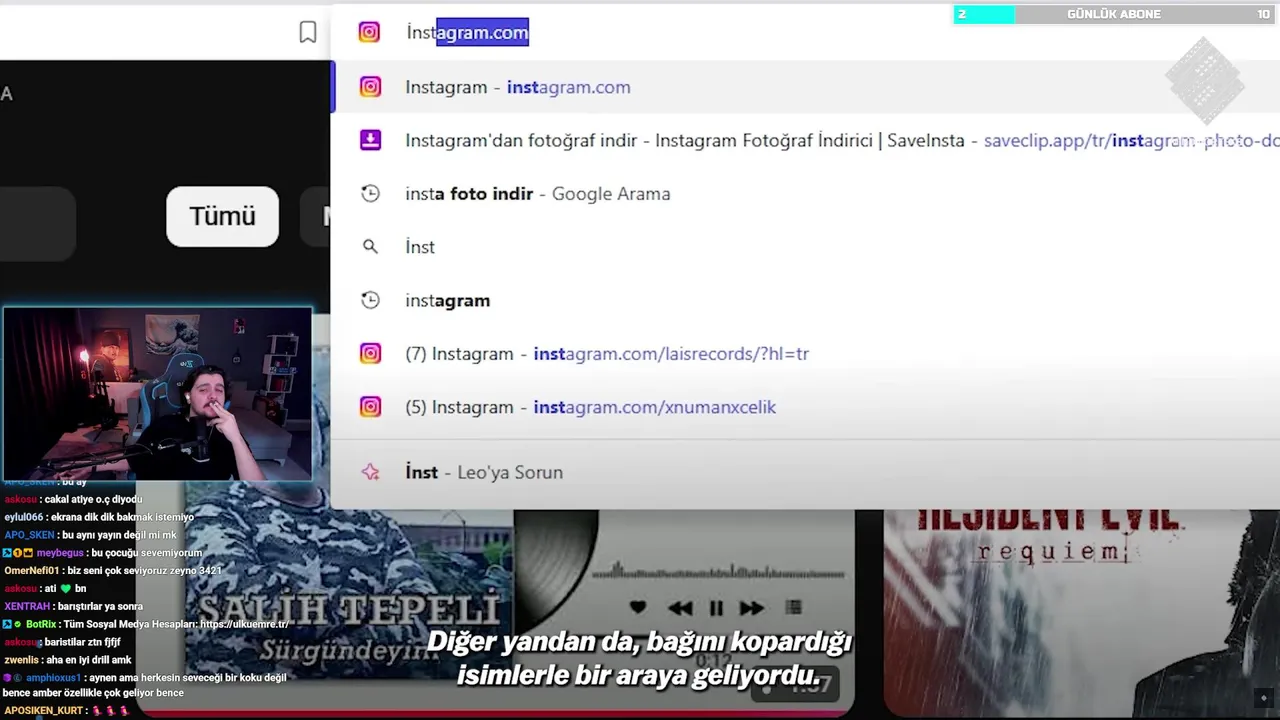Image resolution: width=1280 pixels, height=720 pixels.
Task: Open the Resident Evil requiem thumbnail
Action: click(1081, 612)
